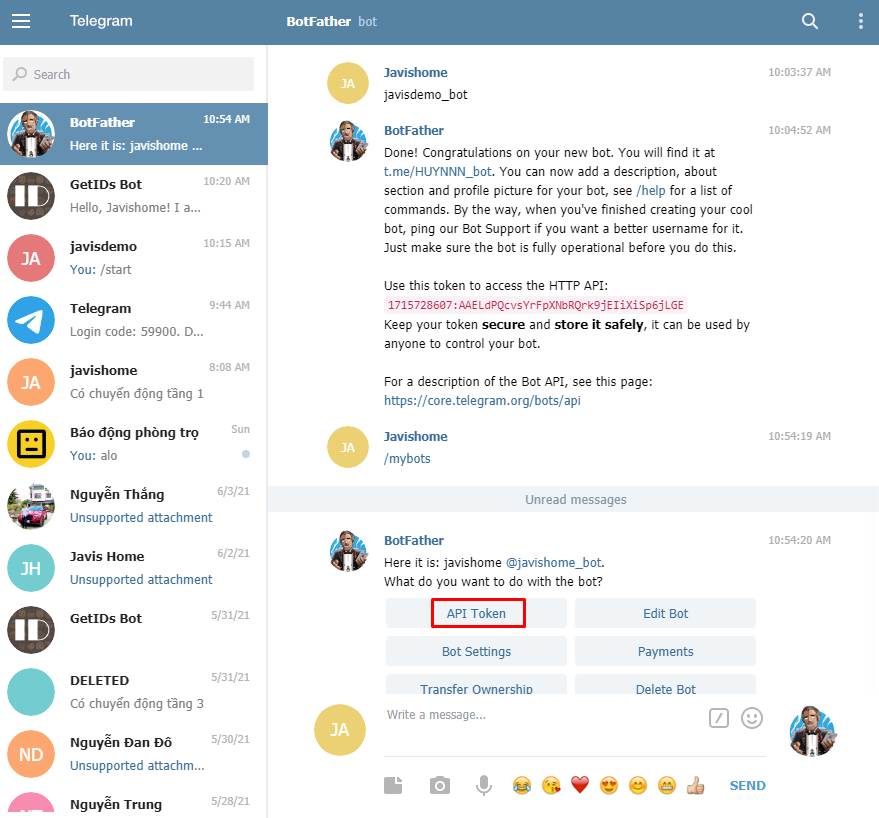Open the Nguyễn Trung chat
This screenshot has width=879, height=818.
click(x=134, y=802)
